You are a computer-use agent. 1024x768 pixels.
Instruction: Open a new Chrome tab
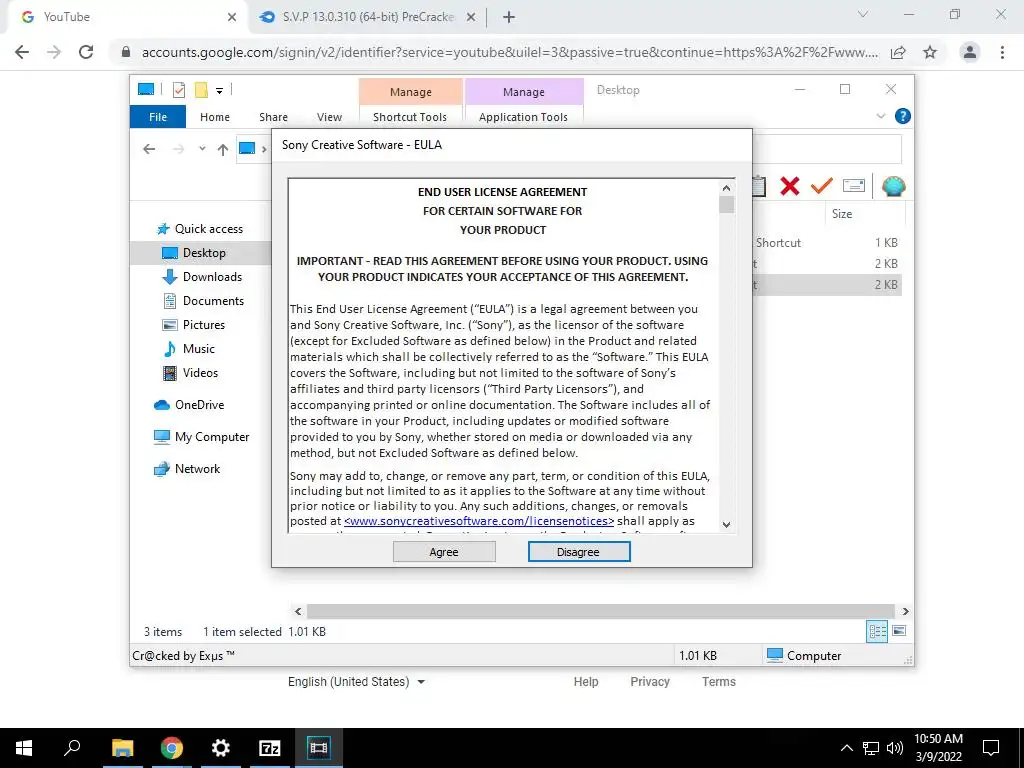pos(509,18)
